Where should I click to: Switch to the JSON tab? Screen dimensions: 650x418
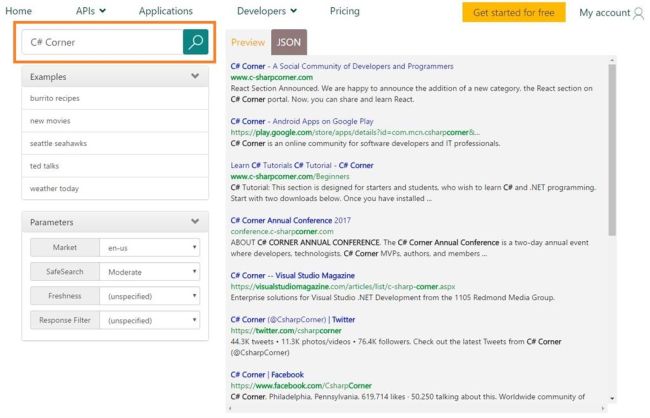pyautogui.click(x=289, y=43)
